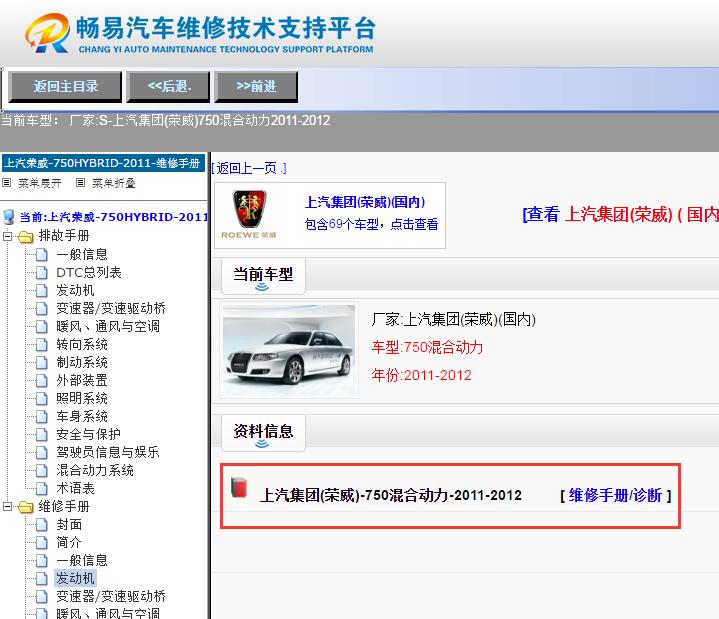Screen dimensions: 719x619
Task: Open 一般信息 under 维修手册
Action: tap(82, 560)
